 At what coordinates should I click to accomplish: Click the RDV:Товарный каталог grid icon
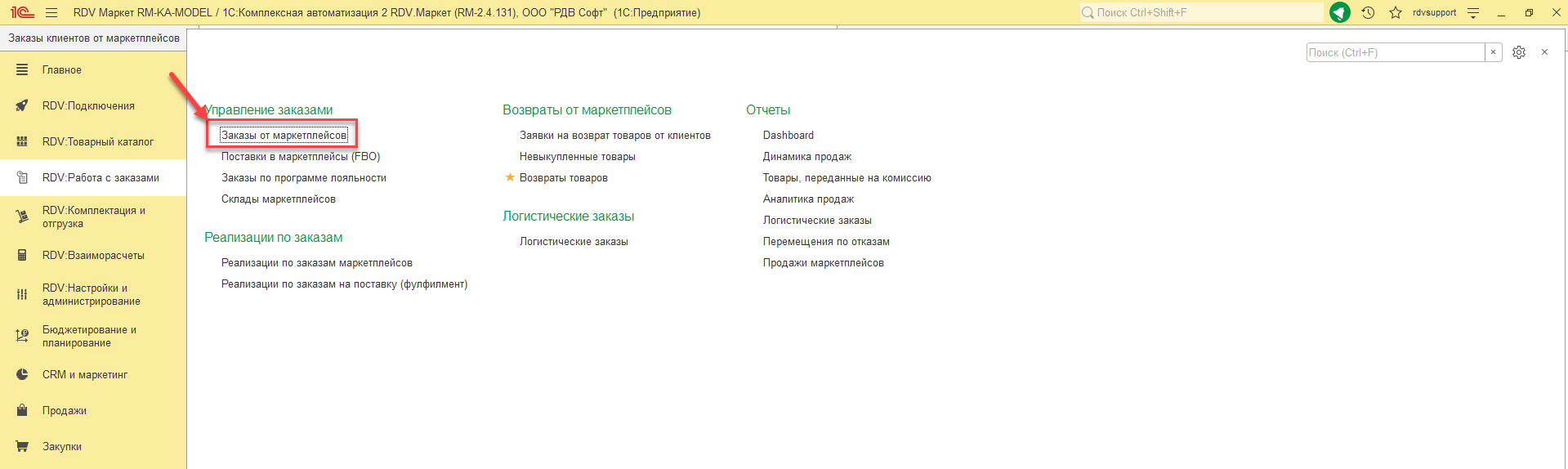22,142
